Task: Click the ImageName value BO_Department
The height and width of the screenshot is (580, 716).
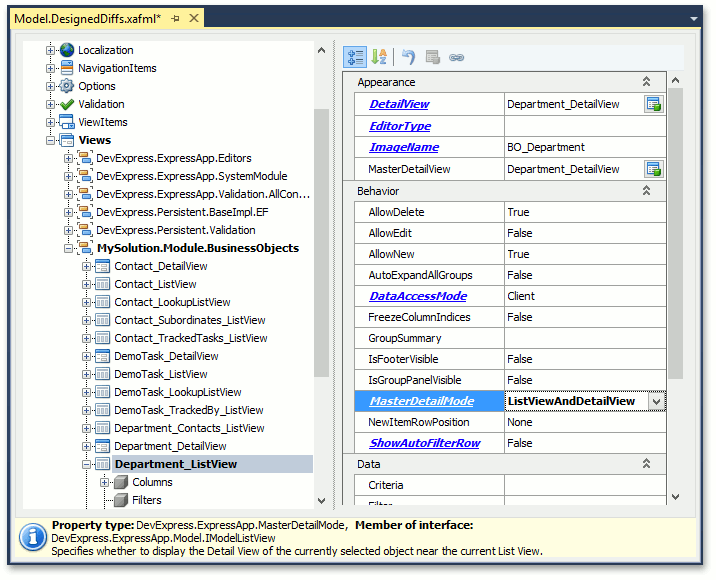Action: [x=546, y=148]
